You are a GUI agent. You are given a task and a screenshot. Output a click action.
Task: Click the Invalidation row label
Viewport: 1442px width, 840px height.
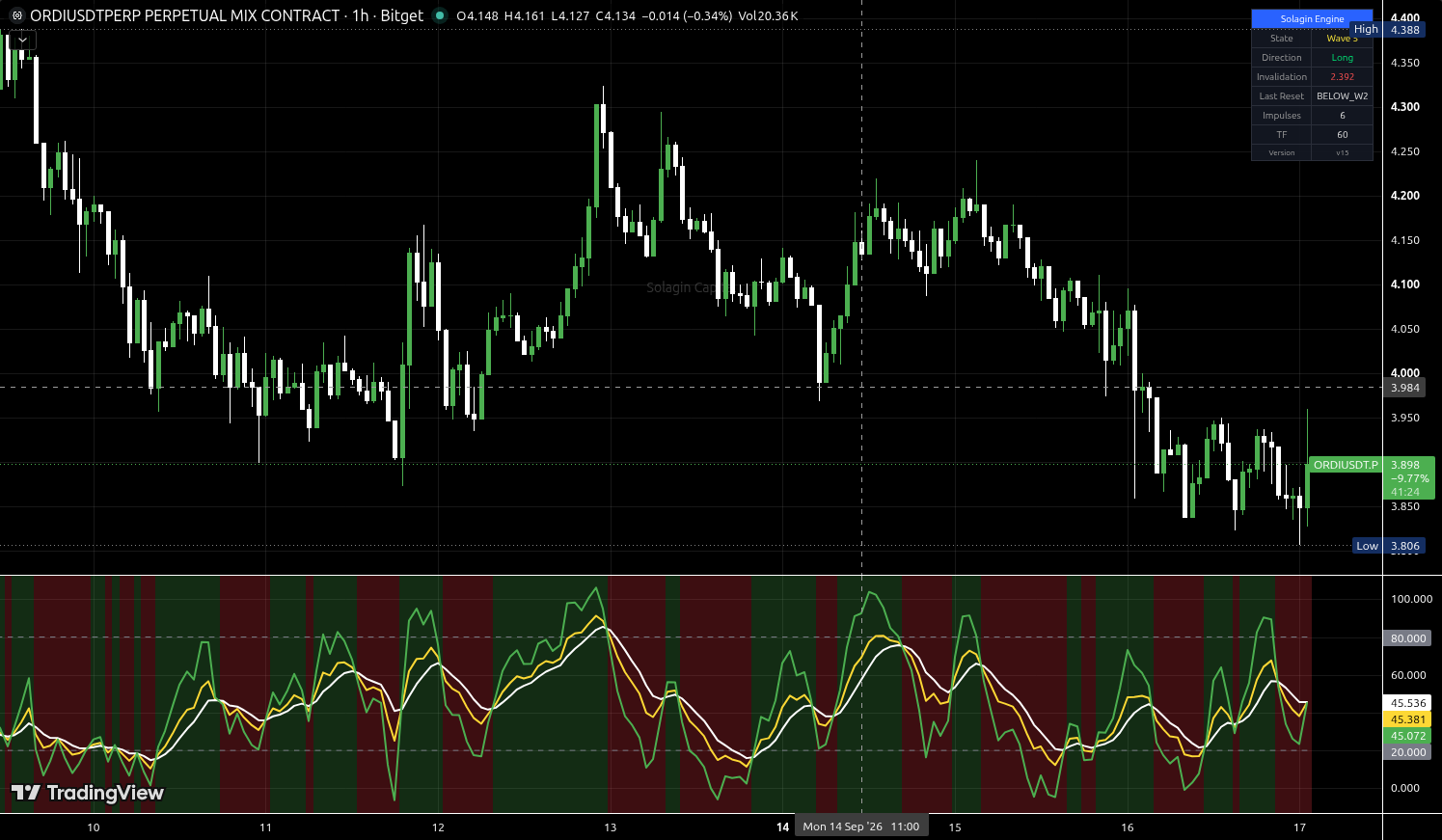[1282, 77]
